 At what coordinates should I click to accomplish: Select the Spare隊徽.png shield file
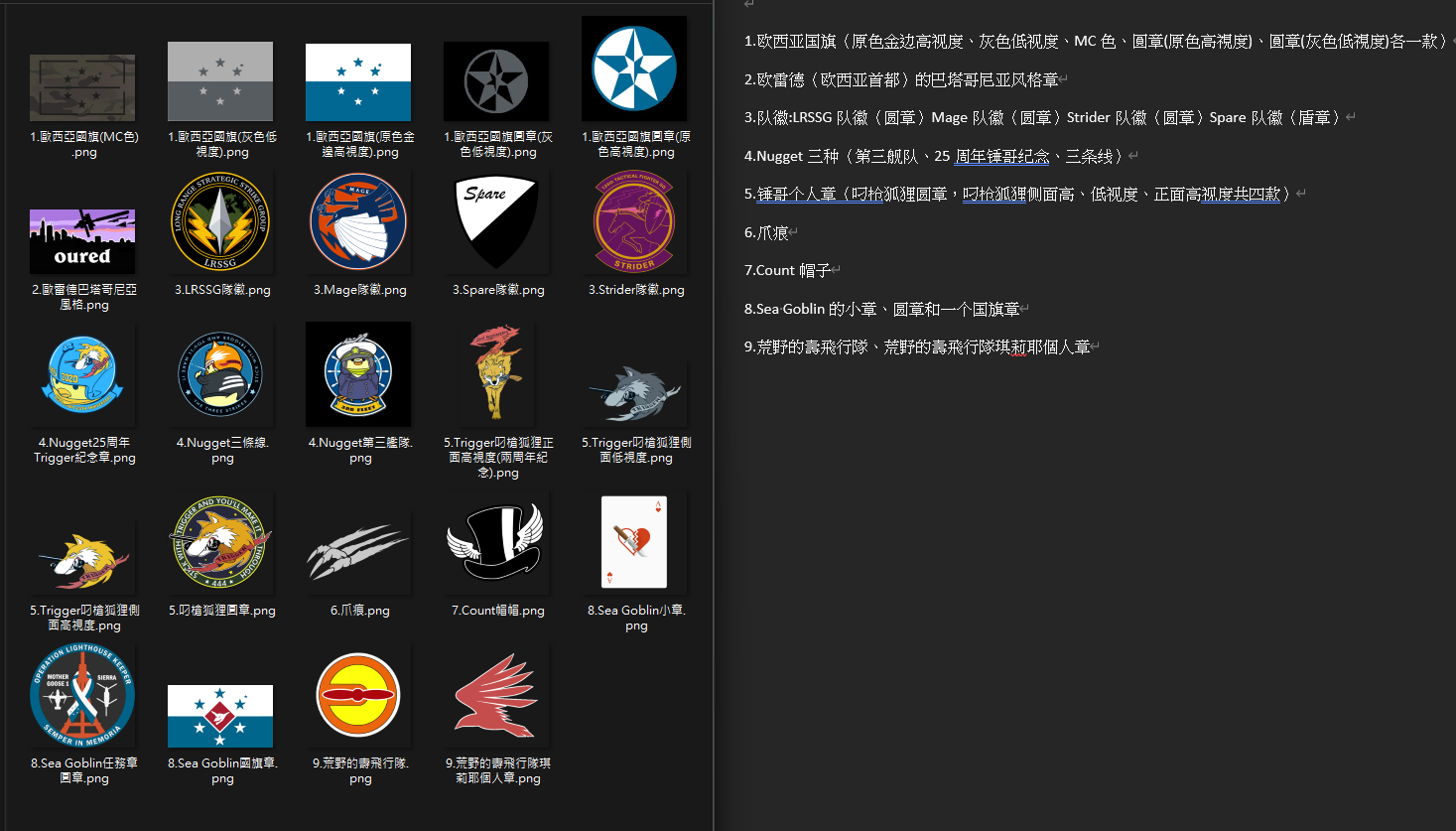(x=496, y=222)
